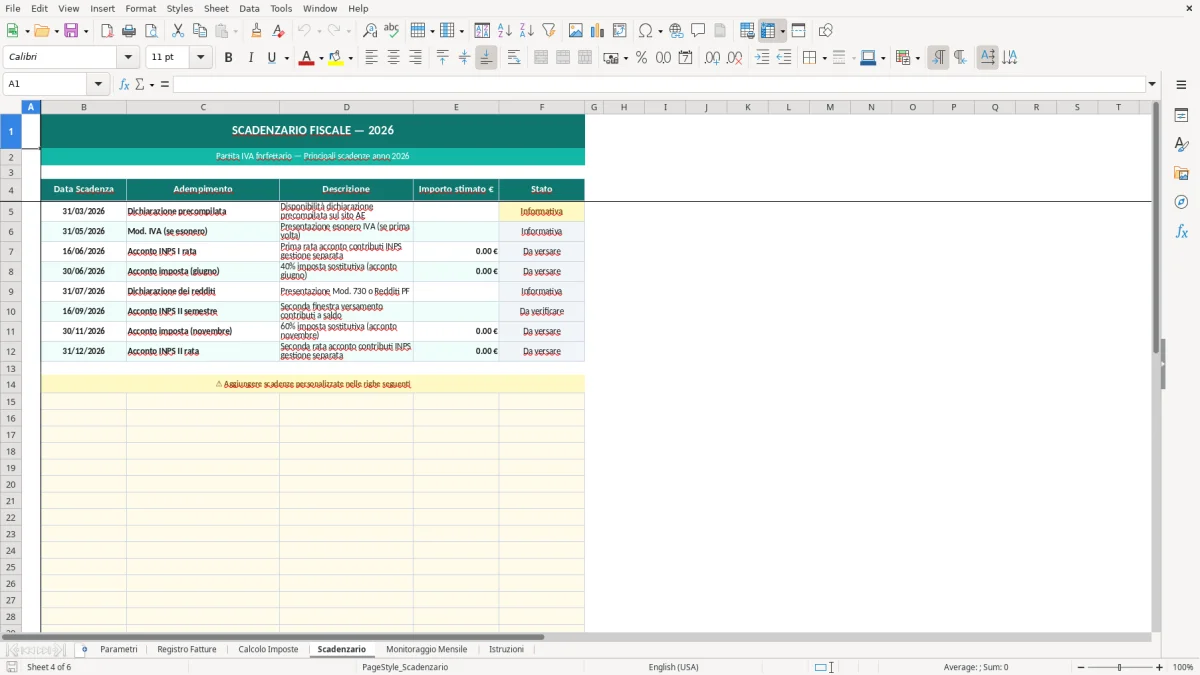Clear direct formatting with the eraser icon

(x=279, y=31)
